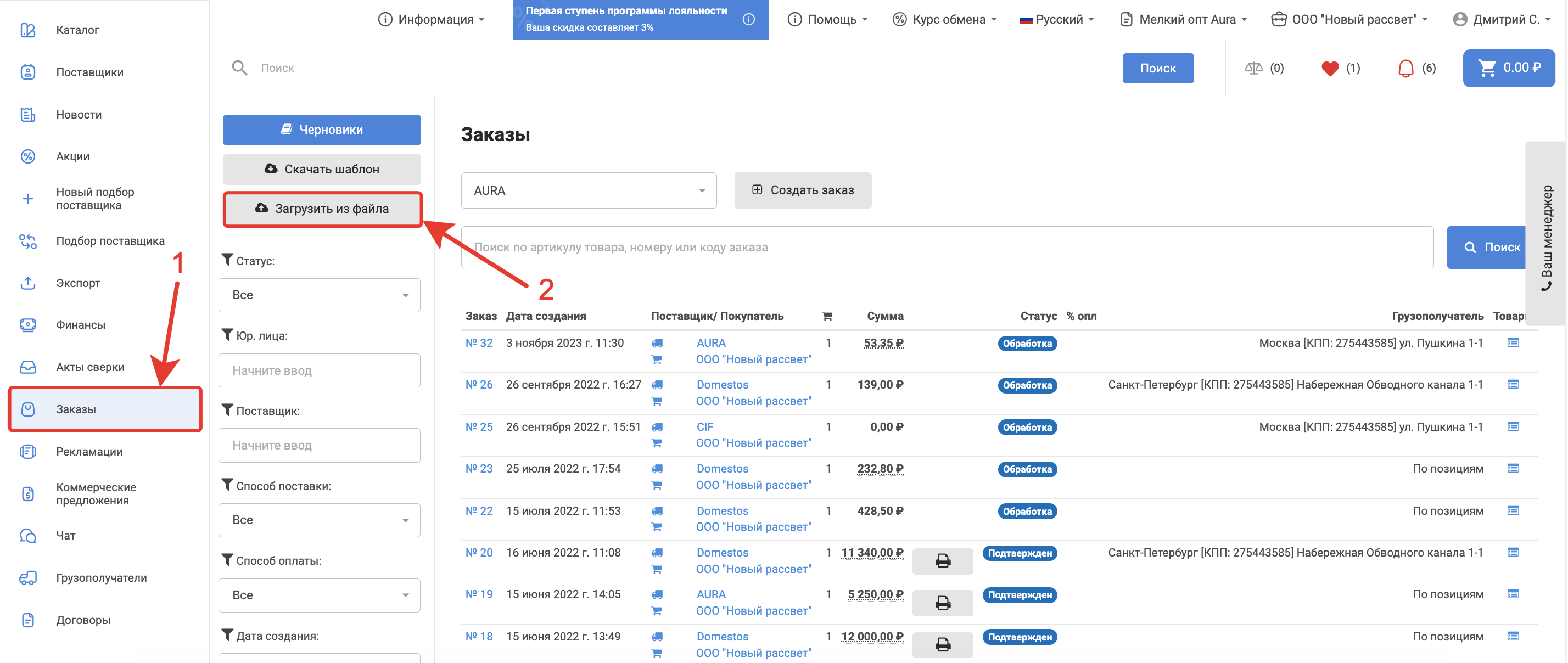Expand the Способ поставки dropdown
1568x663 pixels.
[320, 520]
